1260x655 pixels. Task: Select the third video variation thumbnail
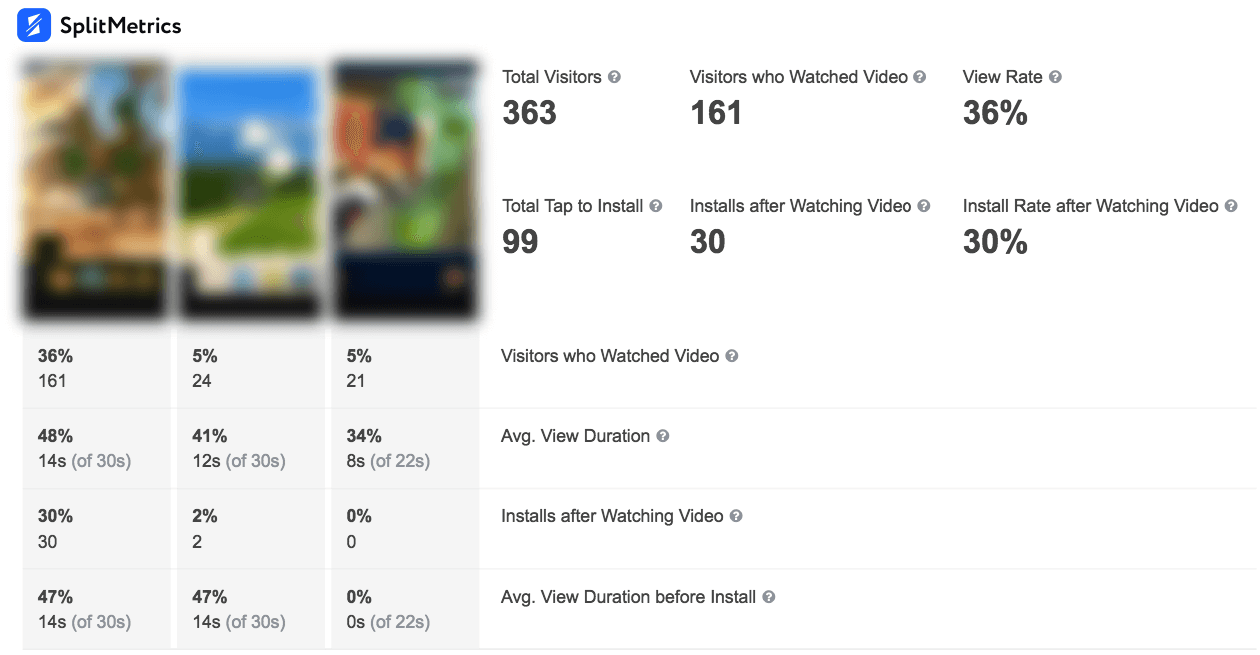coord(406,189)
